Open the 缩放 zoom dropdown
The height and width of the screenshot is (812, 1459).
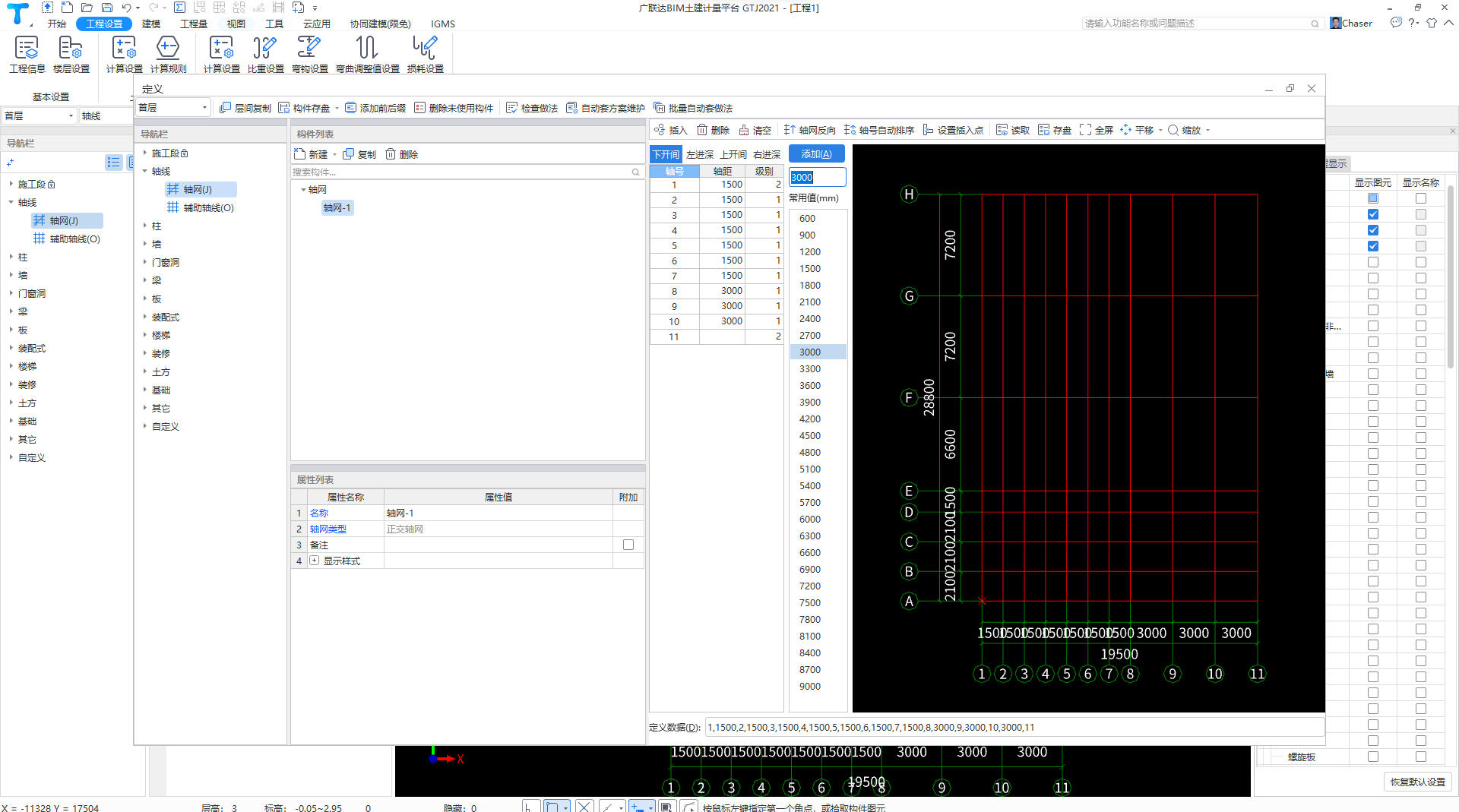point(1207,130)
